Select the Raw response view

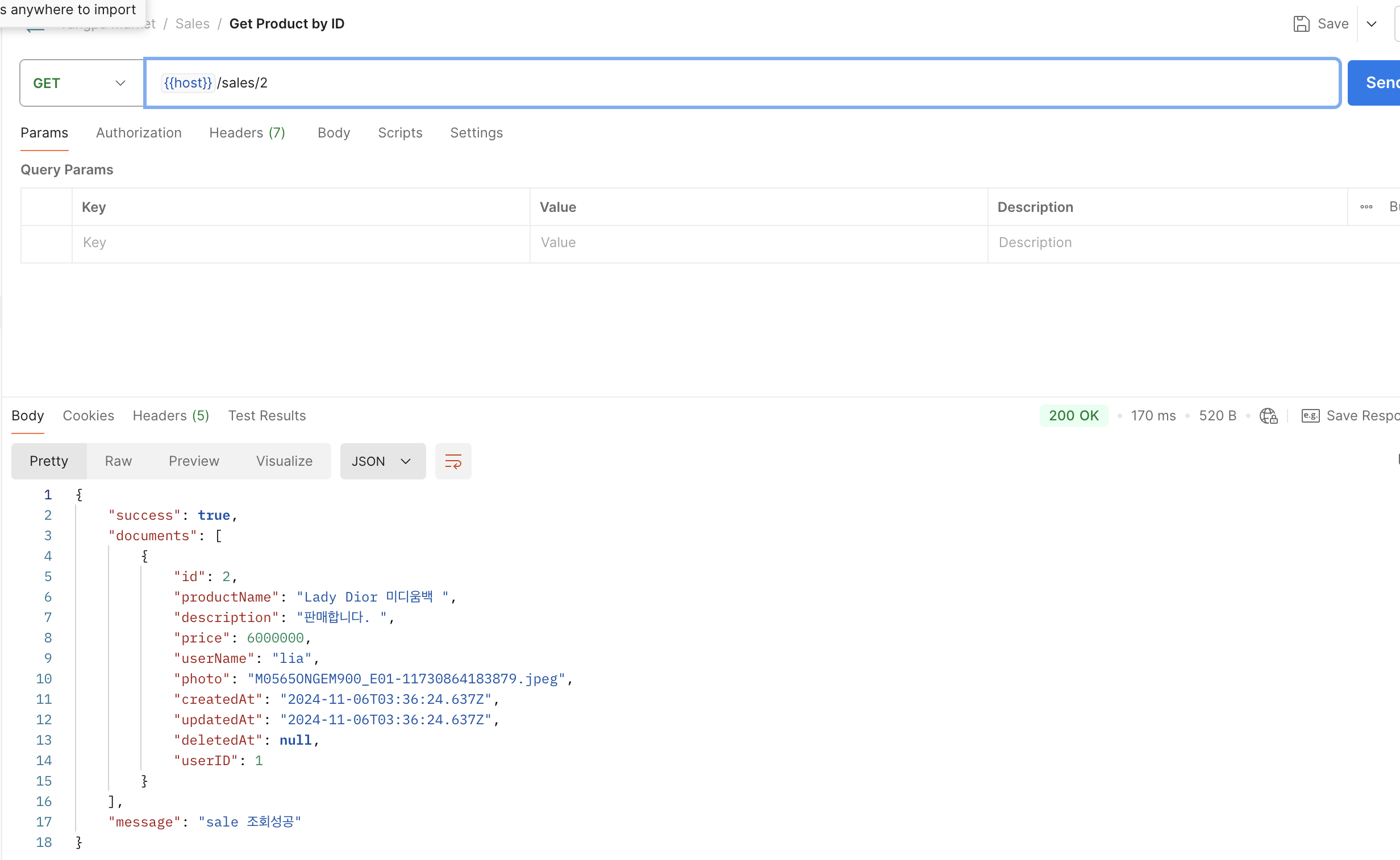(118, 461)
